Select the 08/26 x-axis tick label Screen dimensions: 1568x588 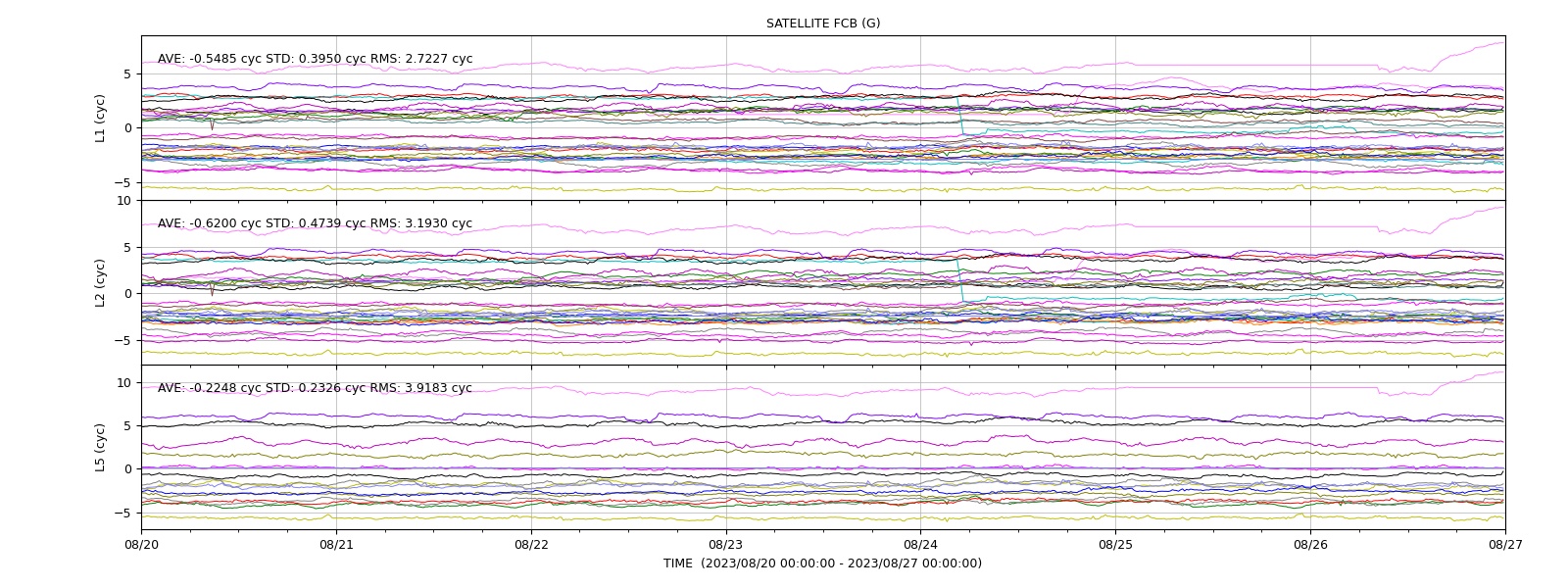coord(1310,544)
